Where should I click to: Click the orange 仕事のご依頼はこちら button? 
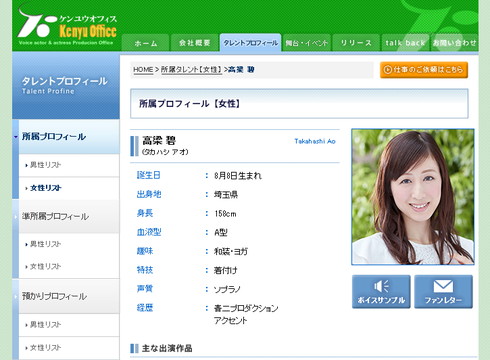pos(424,70)
